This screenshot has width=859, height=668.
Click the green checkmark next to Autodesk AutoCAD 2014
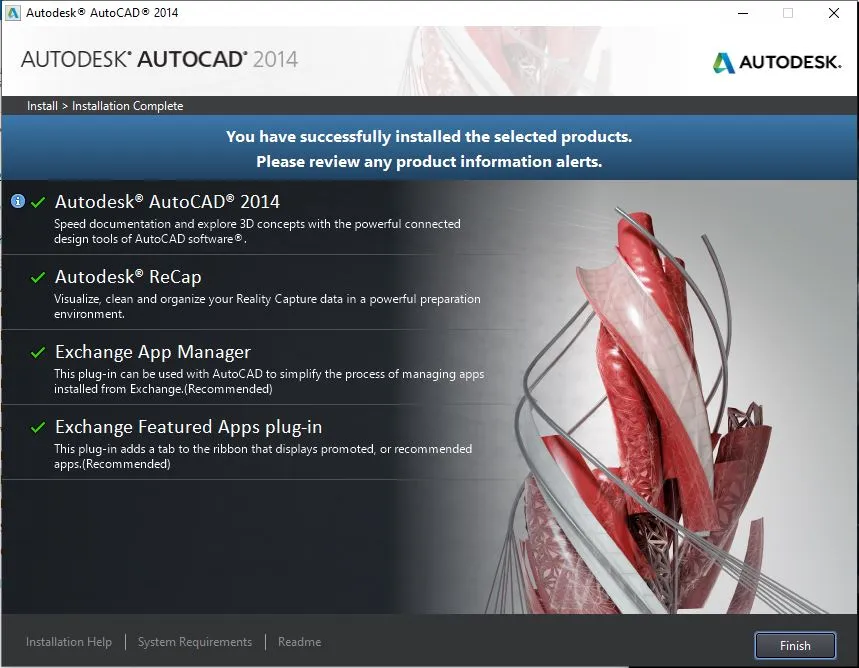[x=39, y=201]
